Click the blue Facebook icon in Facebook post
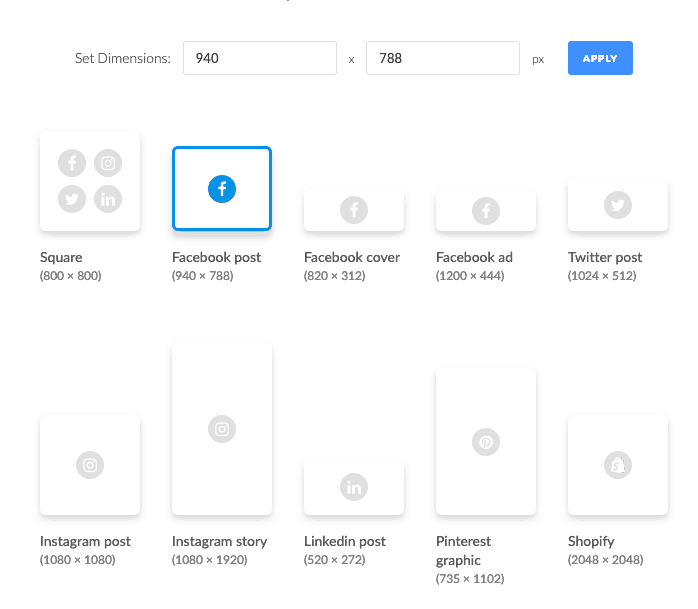The width and height of the screenshot is (698, 609). 222,189
